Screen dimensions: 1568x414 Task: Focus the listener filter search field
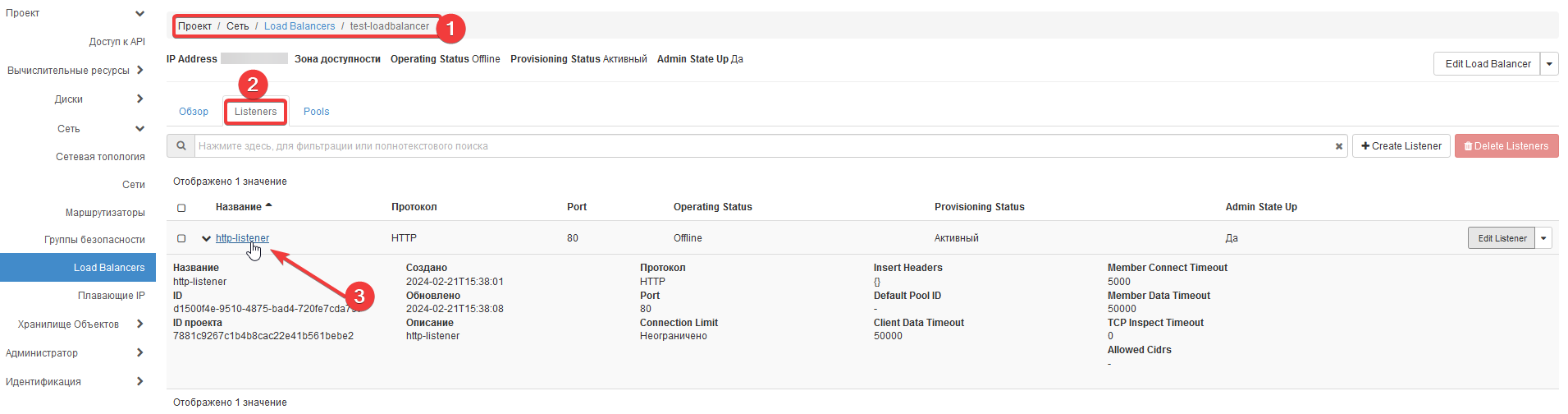[763, 146]
